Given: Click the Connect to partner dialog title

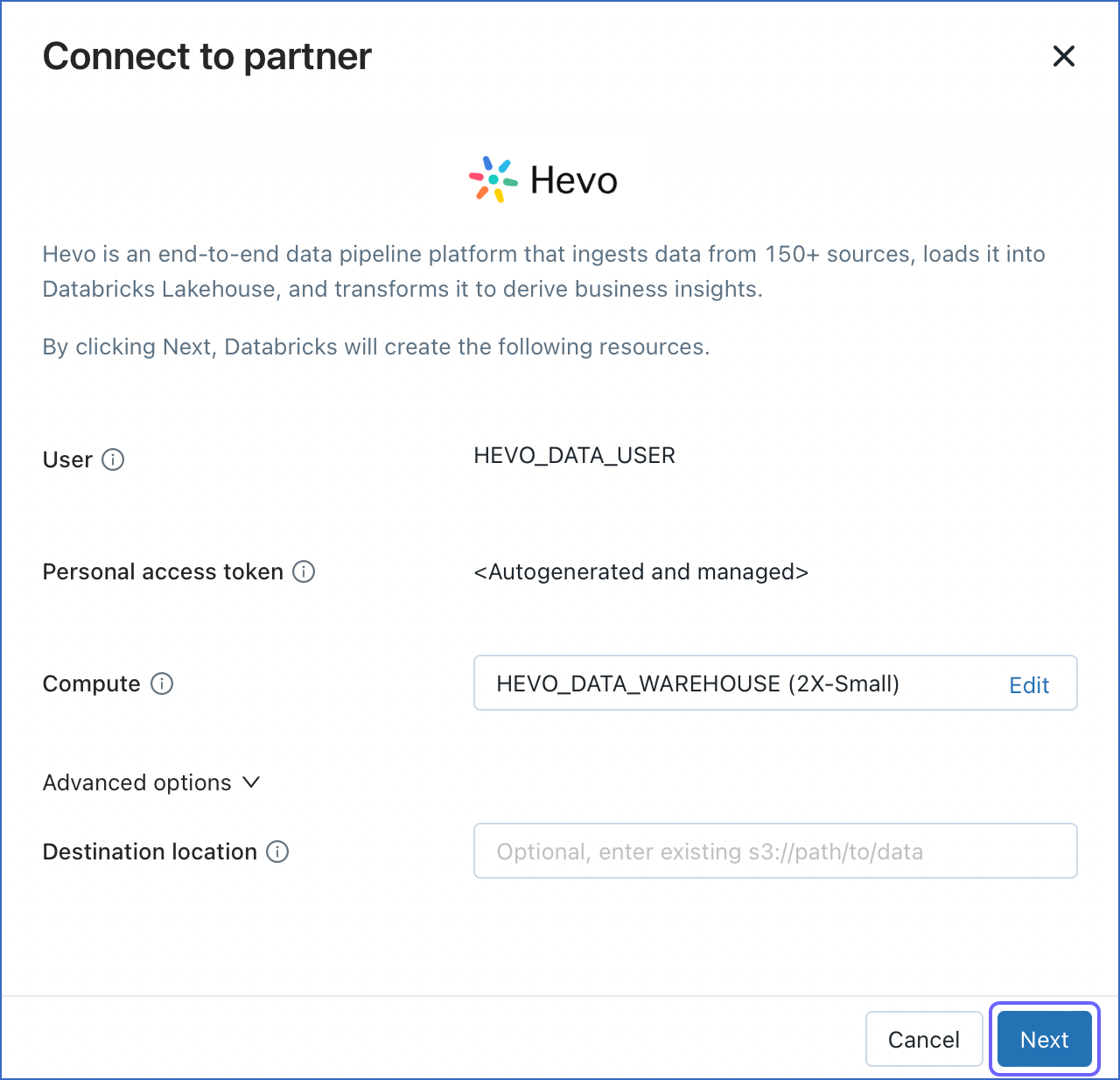Looking at the screenshot, I should point(206,56).
